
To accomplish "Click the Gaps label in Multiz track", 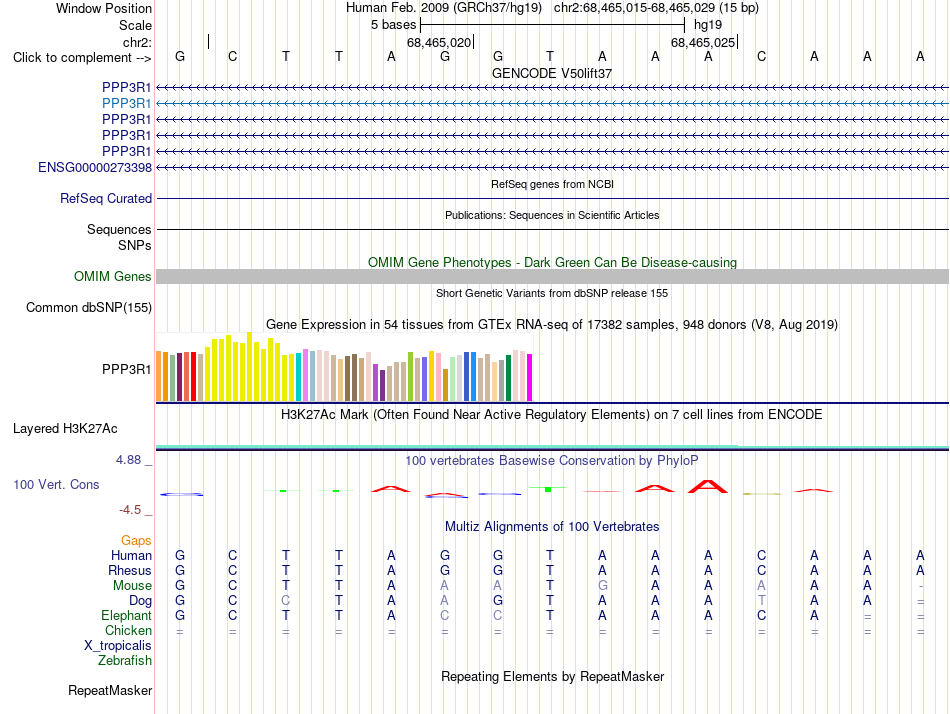I will point(136,540).
